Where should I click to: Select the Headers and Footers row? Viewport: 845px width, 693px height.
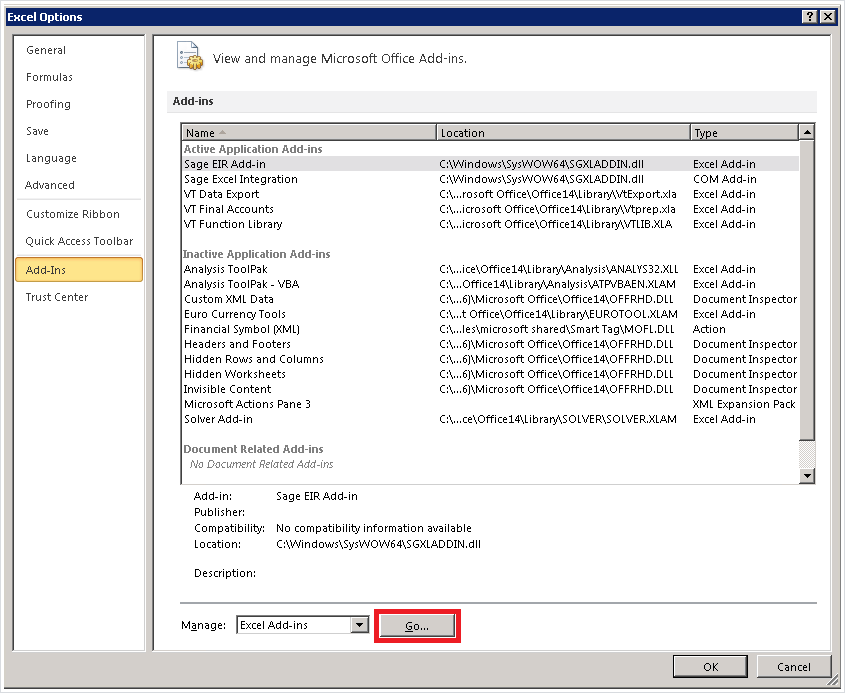pyautogui.click(x=490, y=344)
